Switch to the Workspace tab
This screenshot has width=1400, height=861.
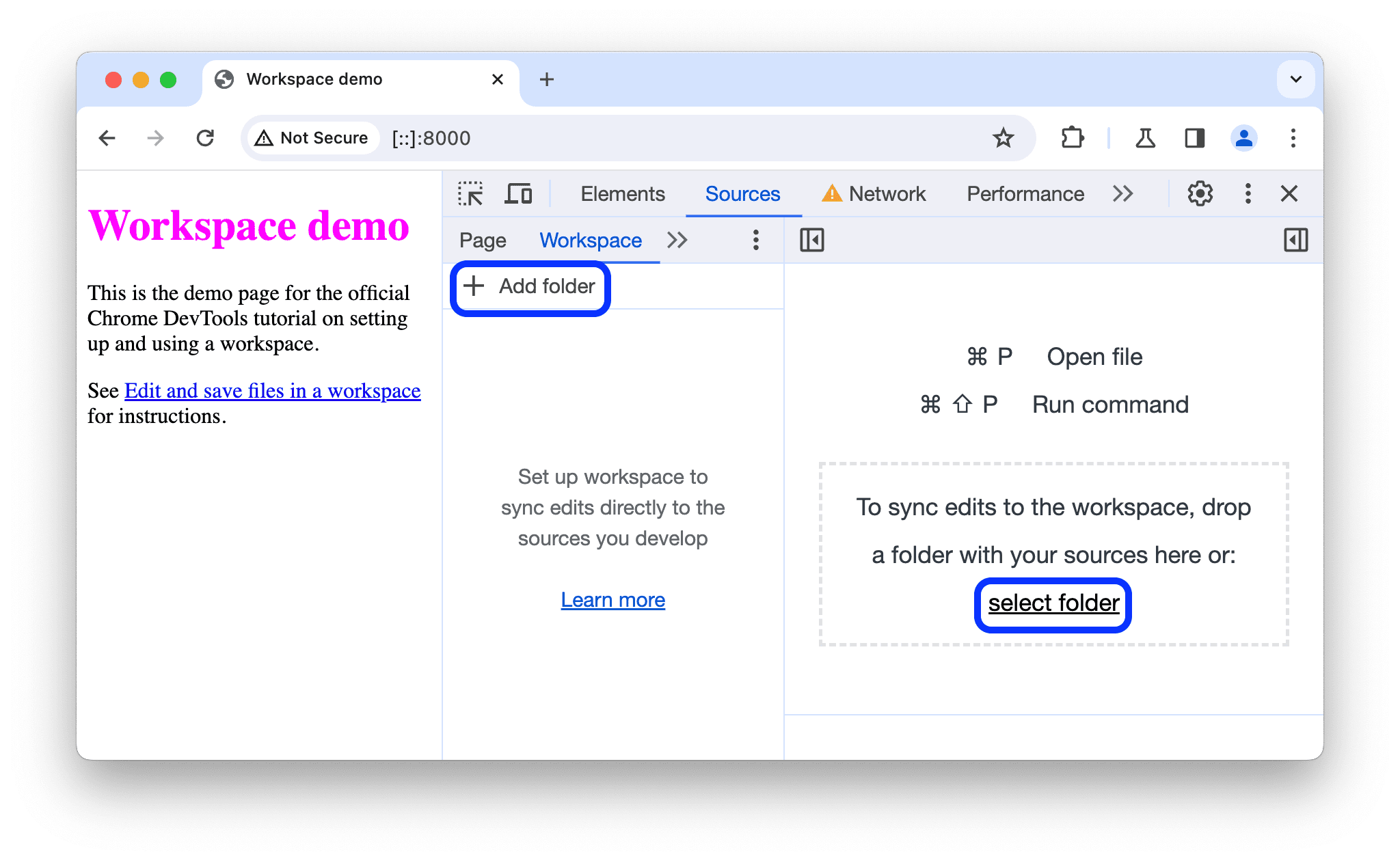tap(590, 240)
